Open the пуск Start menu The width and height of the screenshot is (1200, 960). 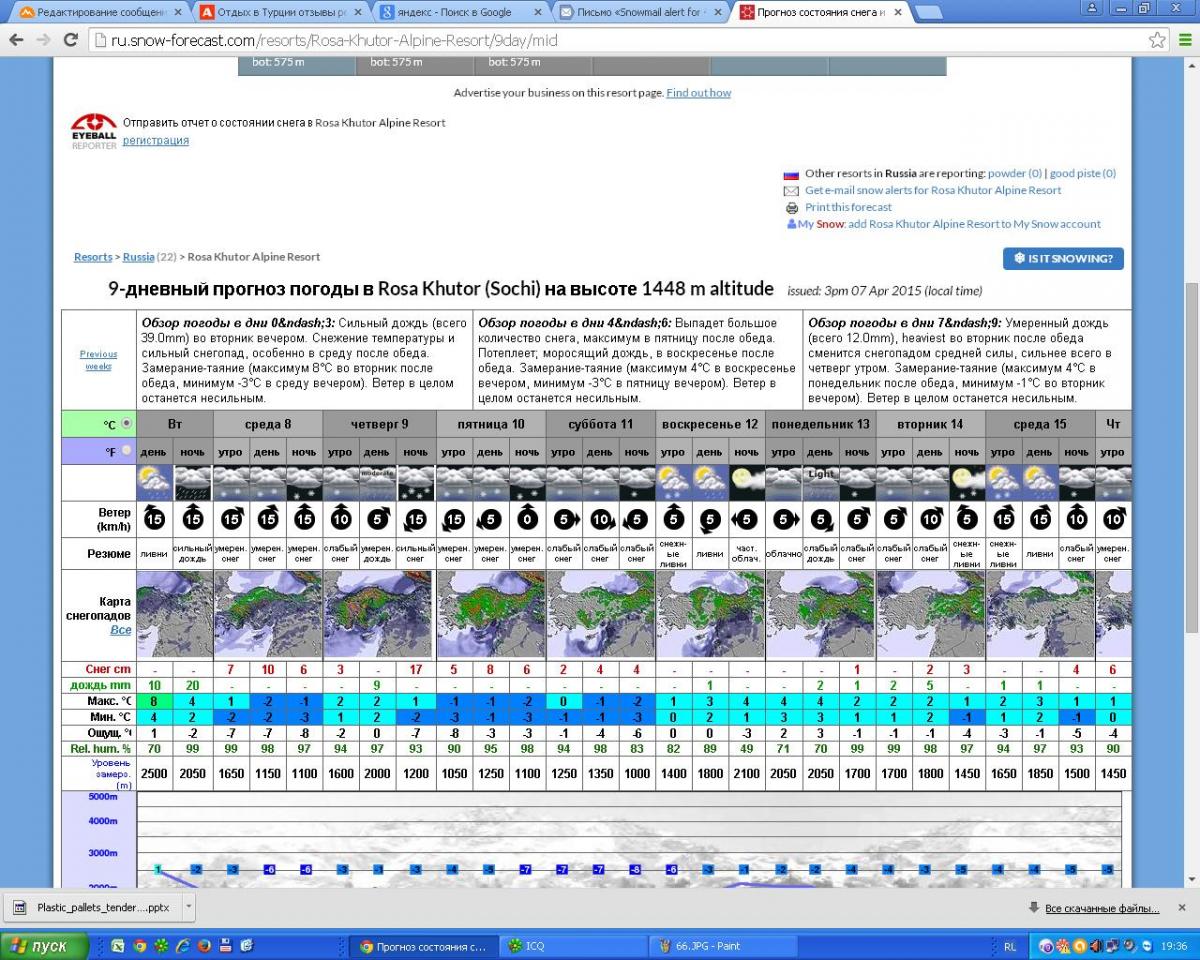point(44,946)
